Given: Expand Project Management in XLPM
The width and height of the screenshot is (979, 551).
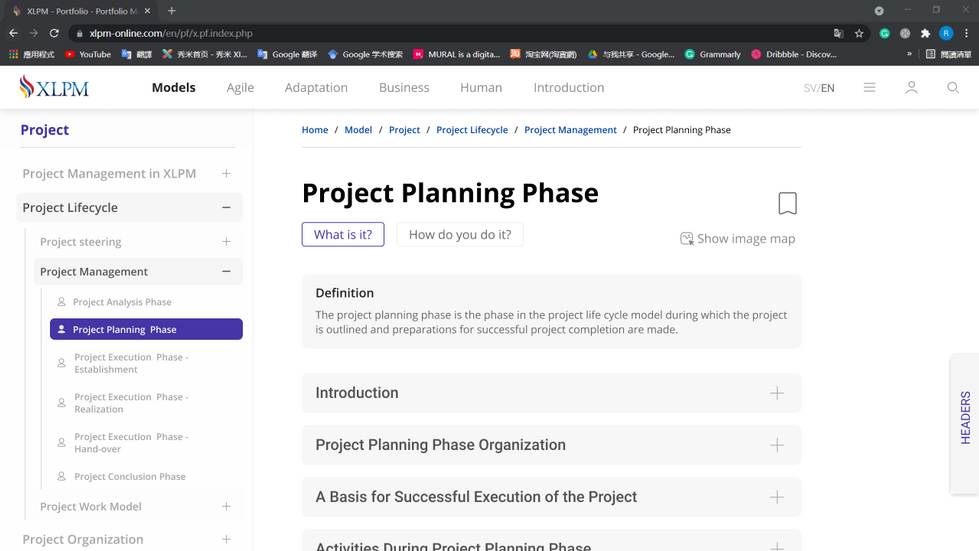Looking at the screenshot, I should point(226,173).
